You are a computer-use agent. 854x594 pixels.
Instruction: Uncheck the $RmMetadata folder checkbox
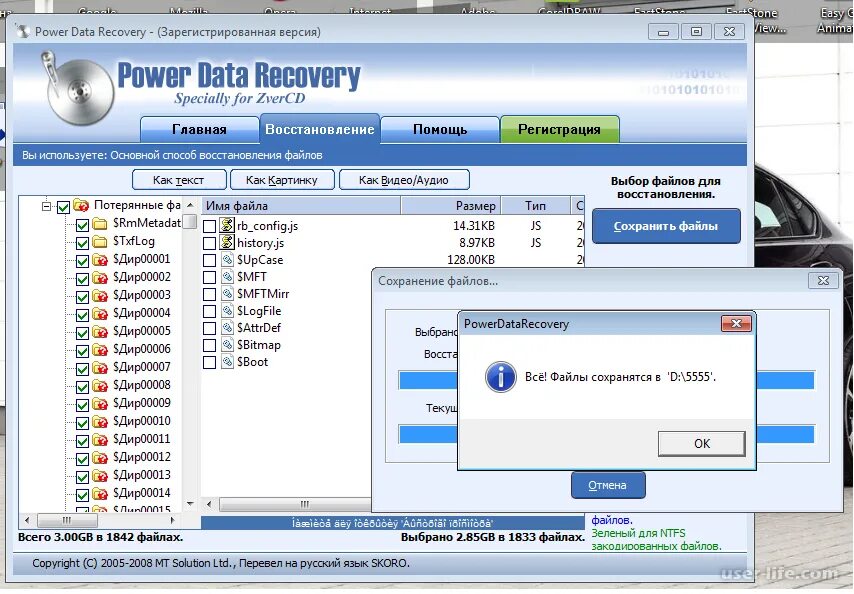point(82,225)
